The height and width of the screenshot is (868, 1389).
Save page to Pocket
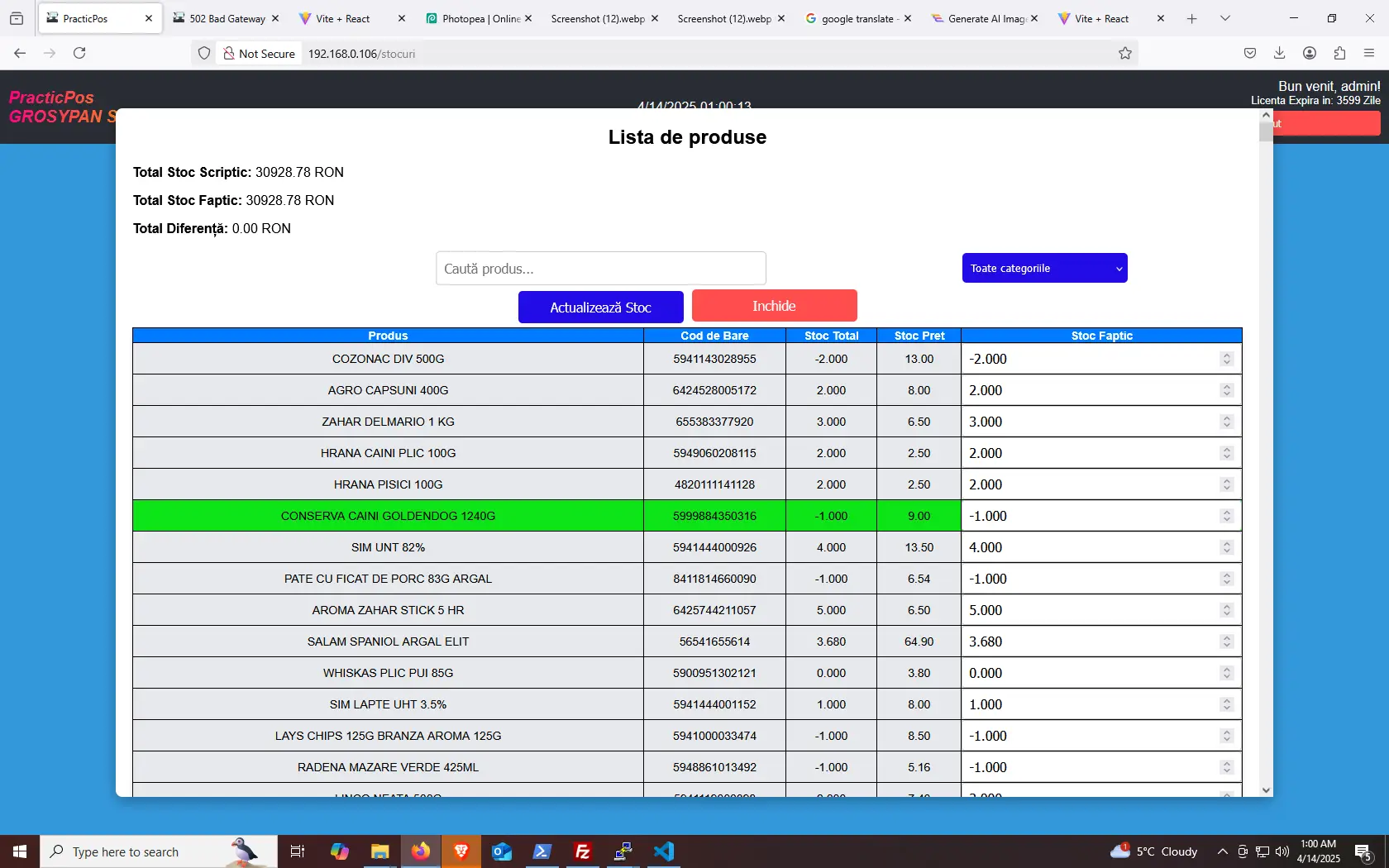tap(1249, 53)
